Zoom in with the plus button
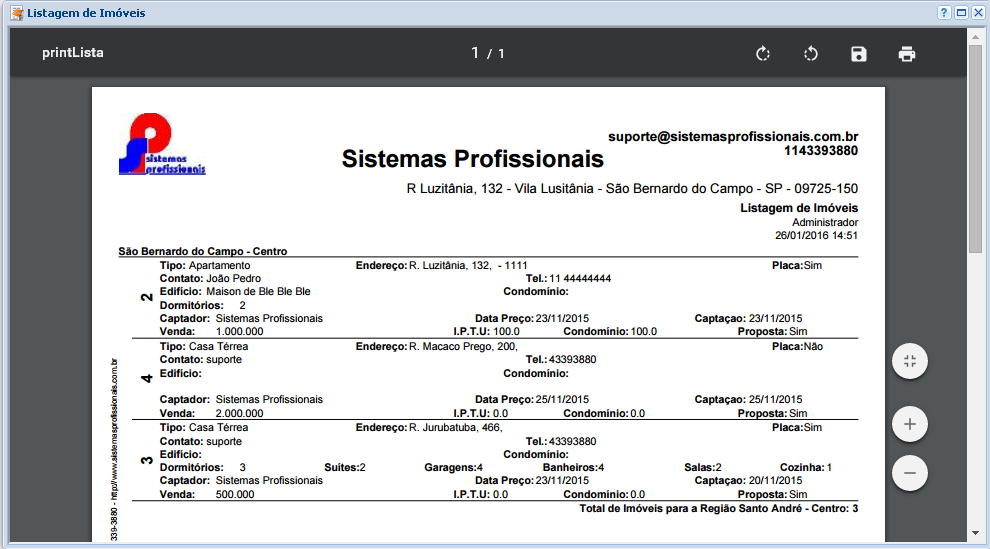The width and height of the screenshot is (990, 549). [x=910, y=424]
